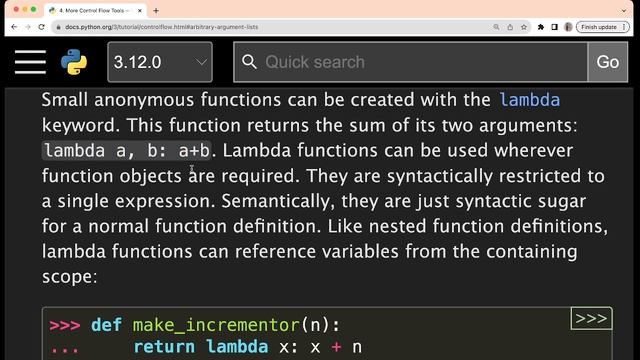Viewport: 640px width, 360px height.
Task: Click the Finish update button
Action: [x=602, y=27]
